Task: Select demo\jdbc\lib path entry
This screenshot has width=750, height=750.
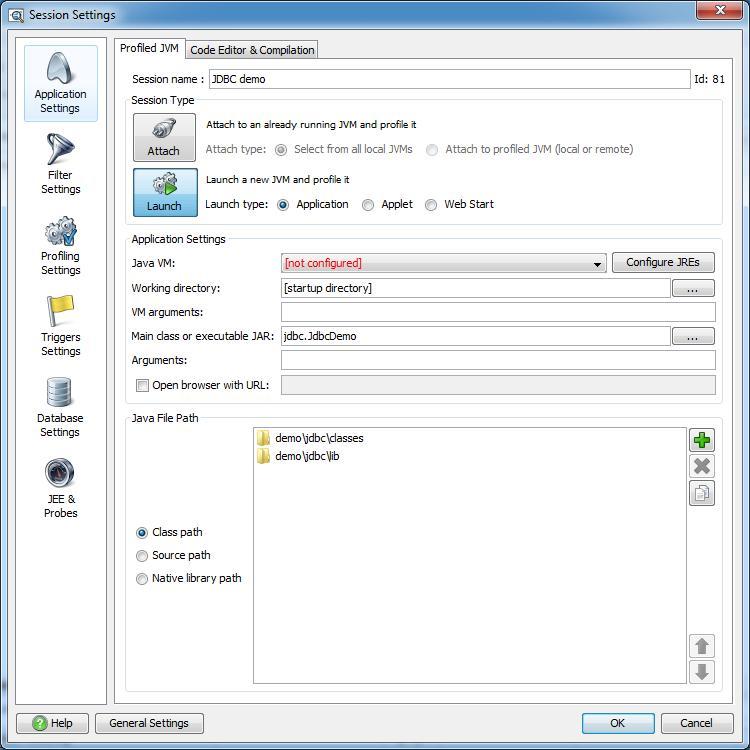Action: 307,456
